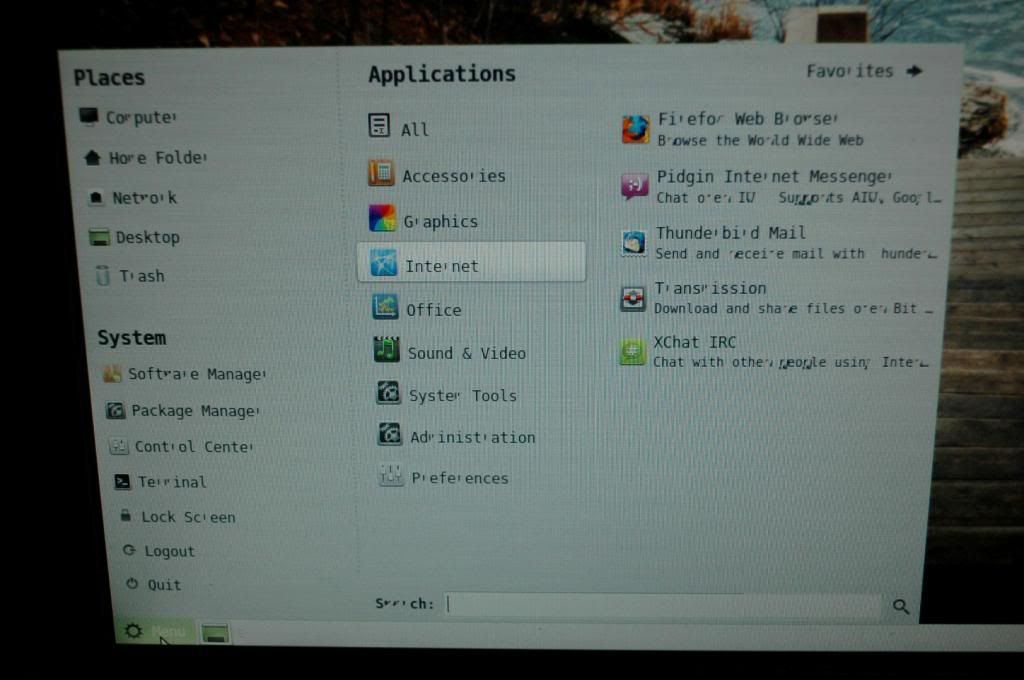1024x680 pixels.
Task: Click the search magnifier icon
Action: (901, 607)
